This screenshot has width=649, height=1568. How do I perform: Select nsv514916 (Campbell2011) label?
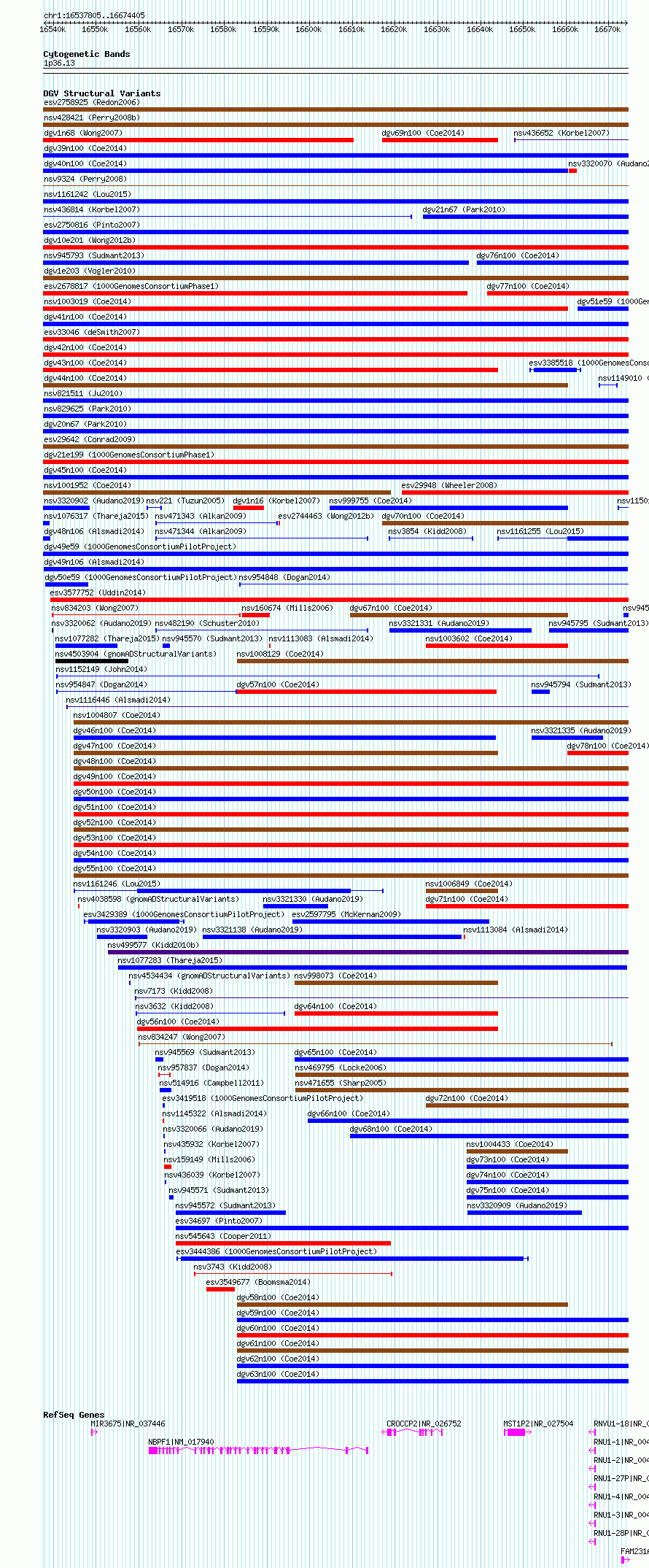point(212,1084)
